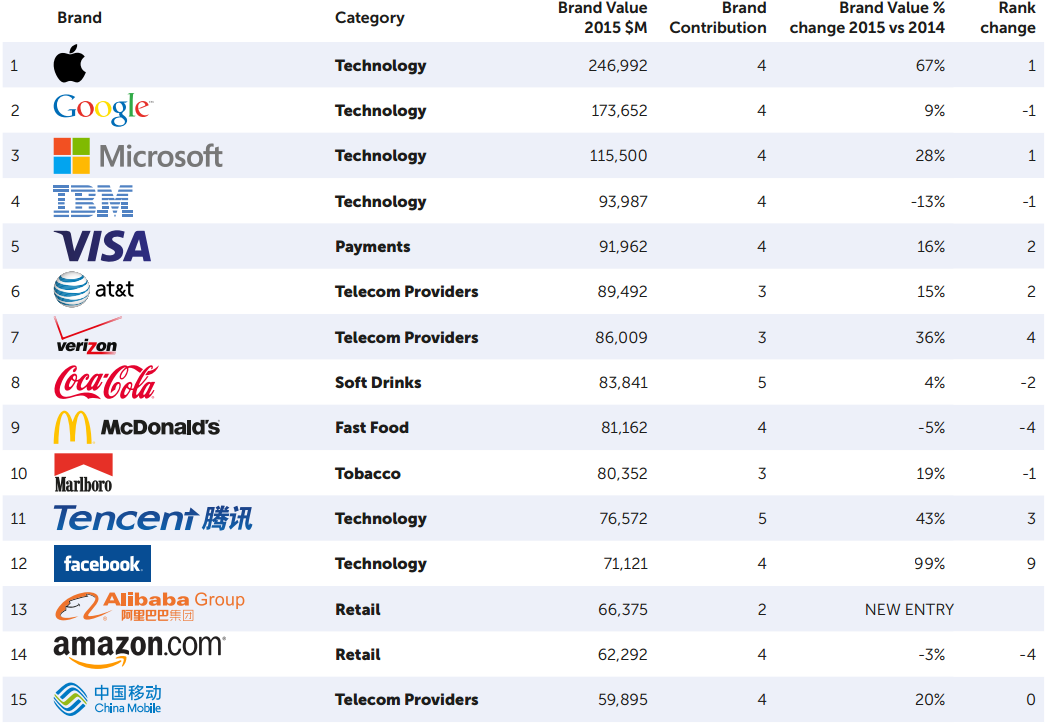Click the Marlboro logo
This screenshot has width=1046, height=727.
pyautogui.click(x=83, y=473)
